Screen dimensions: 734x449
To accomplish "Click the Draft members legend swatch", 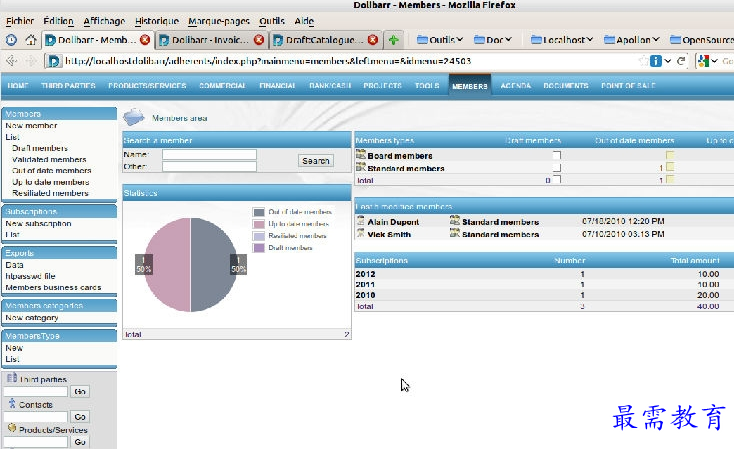I will pos(259,248).
